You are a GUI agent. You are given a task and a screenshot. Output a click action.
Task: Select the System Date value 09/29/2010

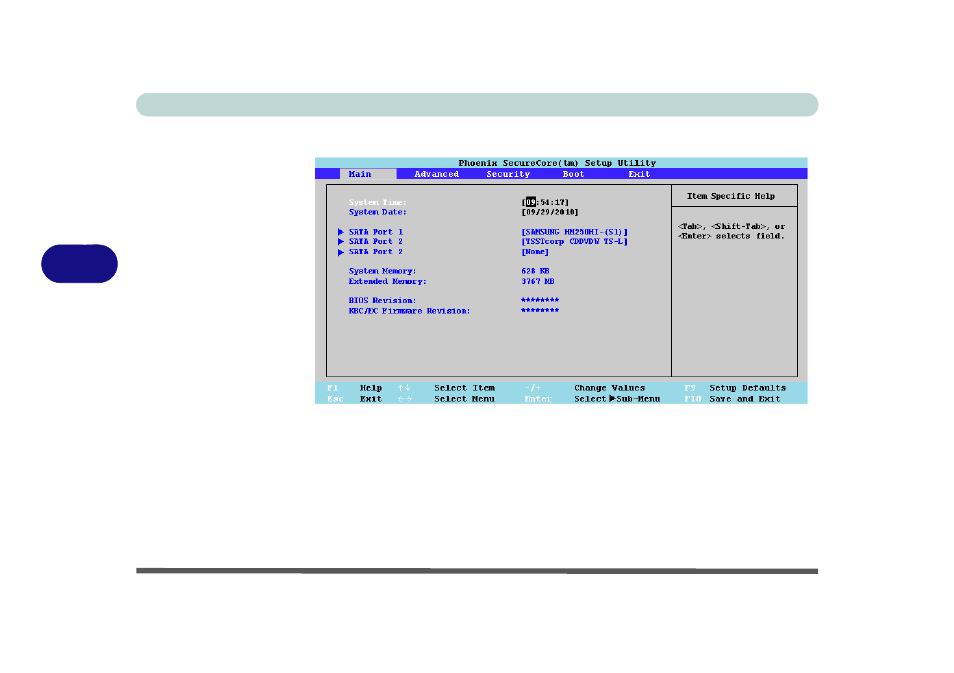(x=550, y=212)
